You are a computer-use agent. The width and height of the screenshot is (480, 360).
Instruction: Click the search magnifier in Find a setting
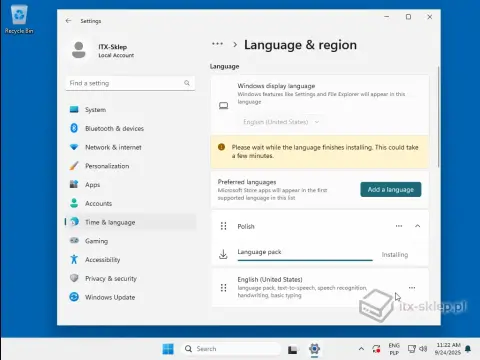[x=187, y=83]
